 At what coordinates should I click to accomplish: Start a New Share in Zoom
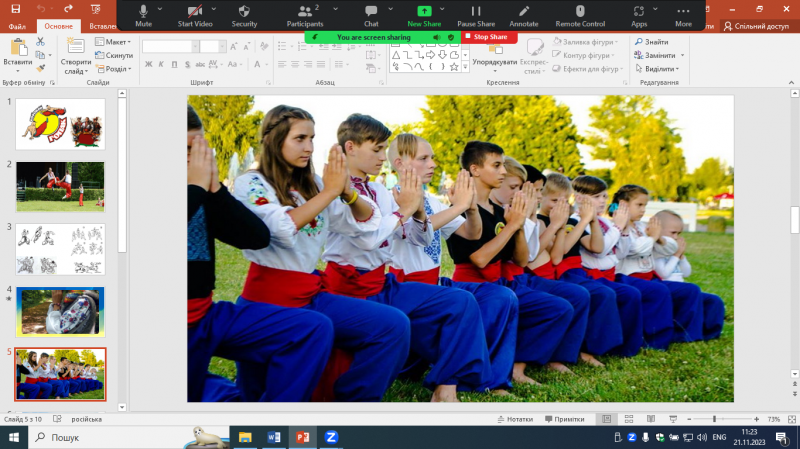pos(424,16)
